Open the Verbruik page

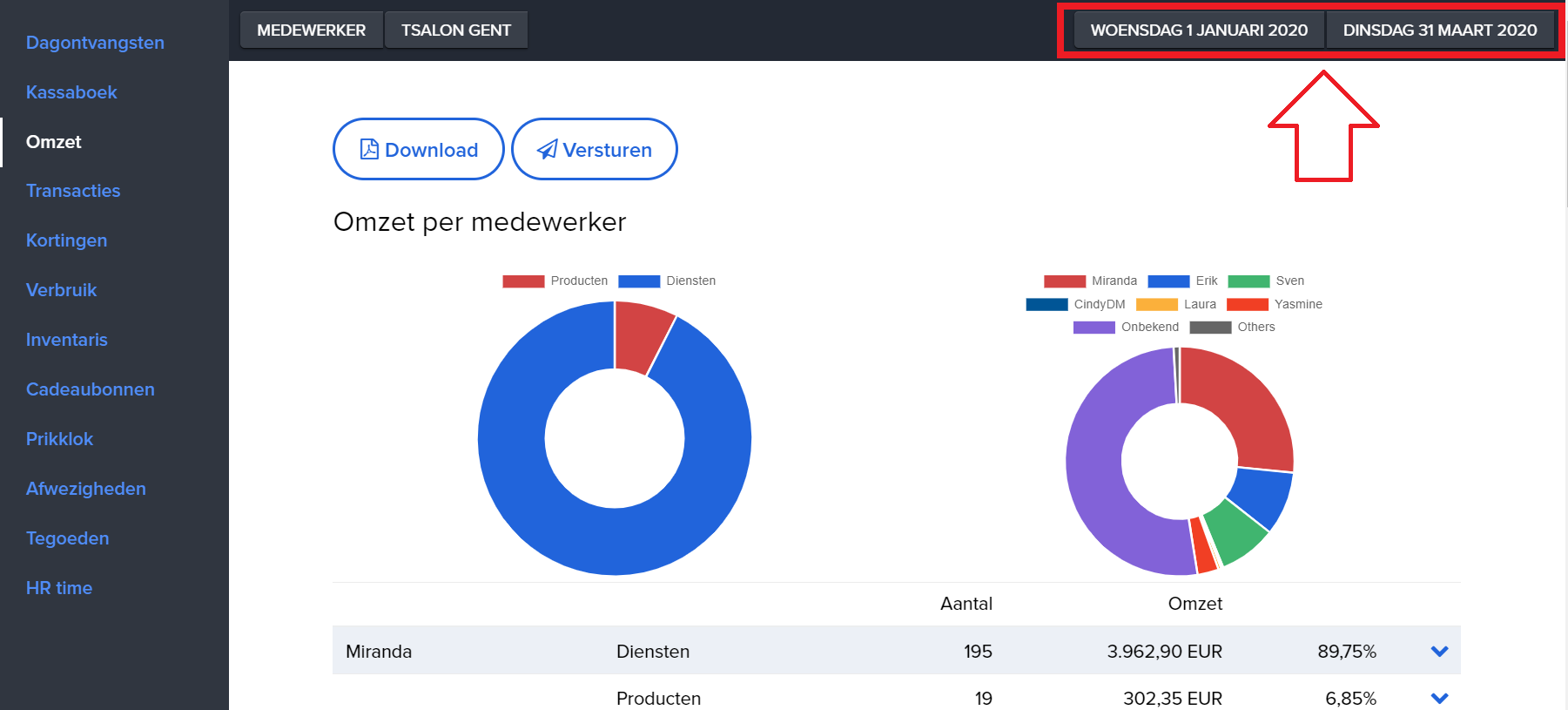[61, 290]
